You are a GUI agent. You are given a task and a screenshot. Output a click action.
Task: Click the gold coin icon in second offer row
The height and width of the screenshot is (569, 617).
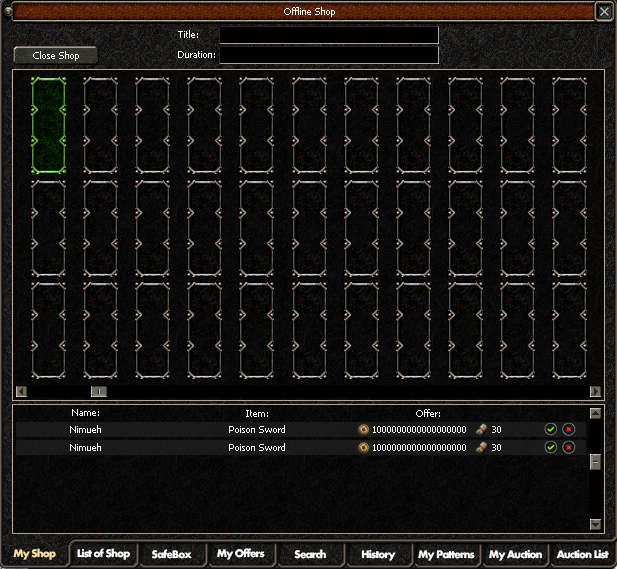point(364,447)
